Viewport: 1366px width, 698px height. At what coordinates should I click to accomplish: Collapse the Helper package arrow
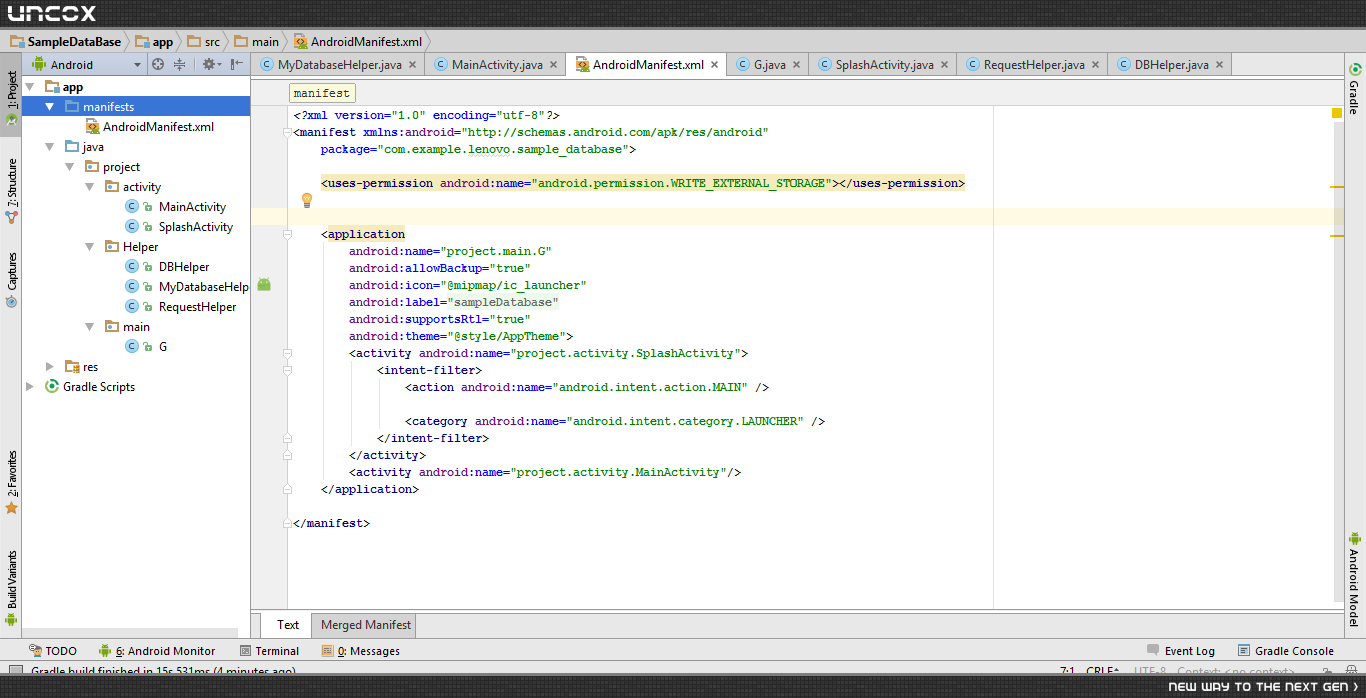(x=89, y=247)
